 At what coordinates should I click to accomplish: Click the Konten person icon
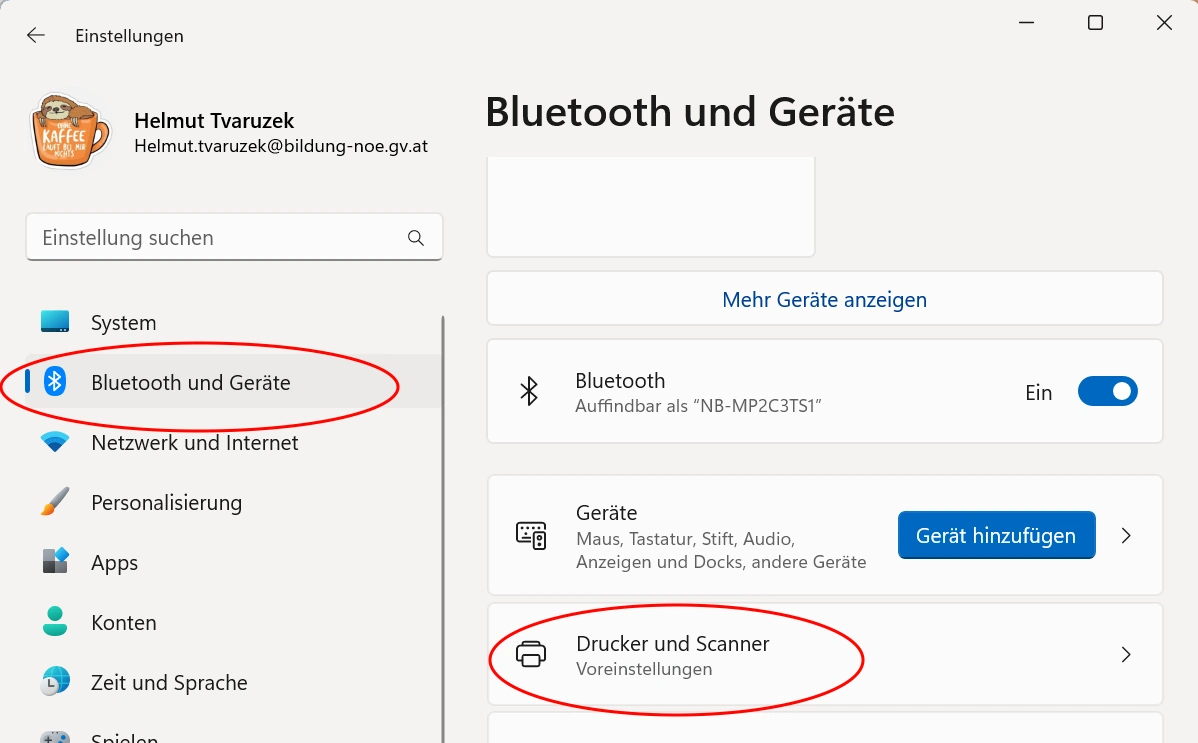tap(55, 622)
